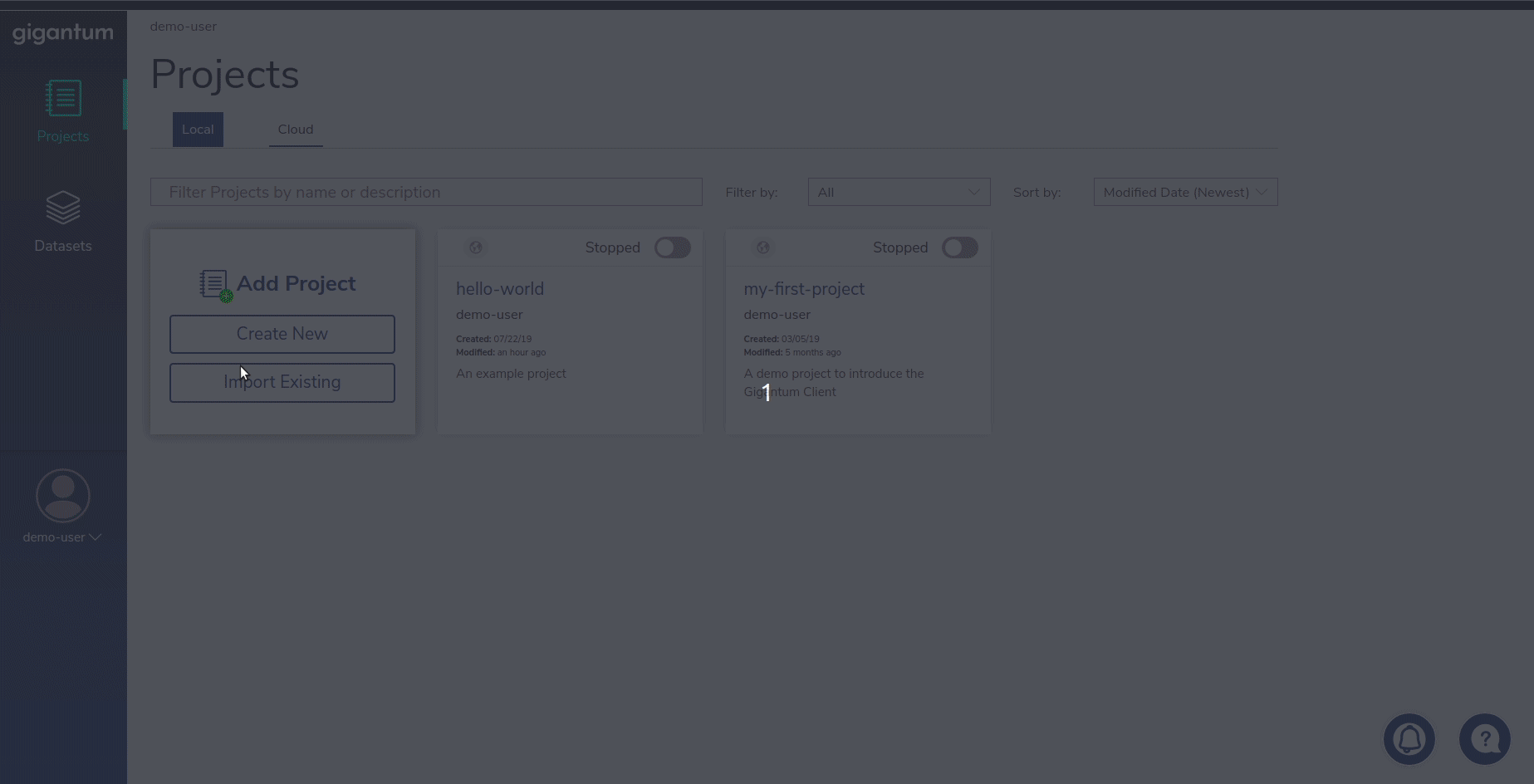The image size is (1534, 784).
Task: Click the hello-world 'Stopped' status label
Action: tap(613, 247)
